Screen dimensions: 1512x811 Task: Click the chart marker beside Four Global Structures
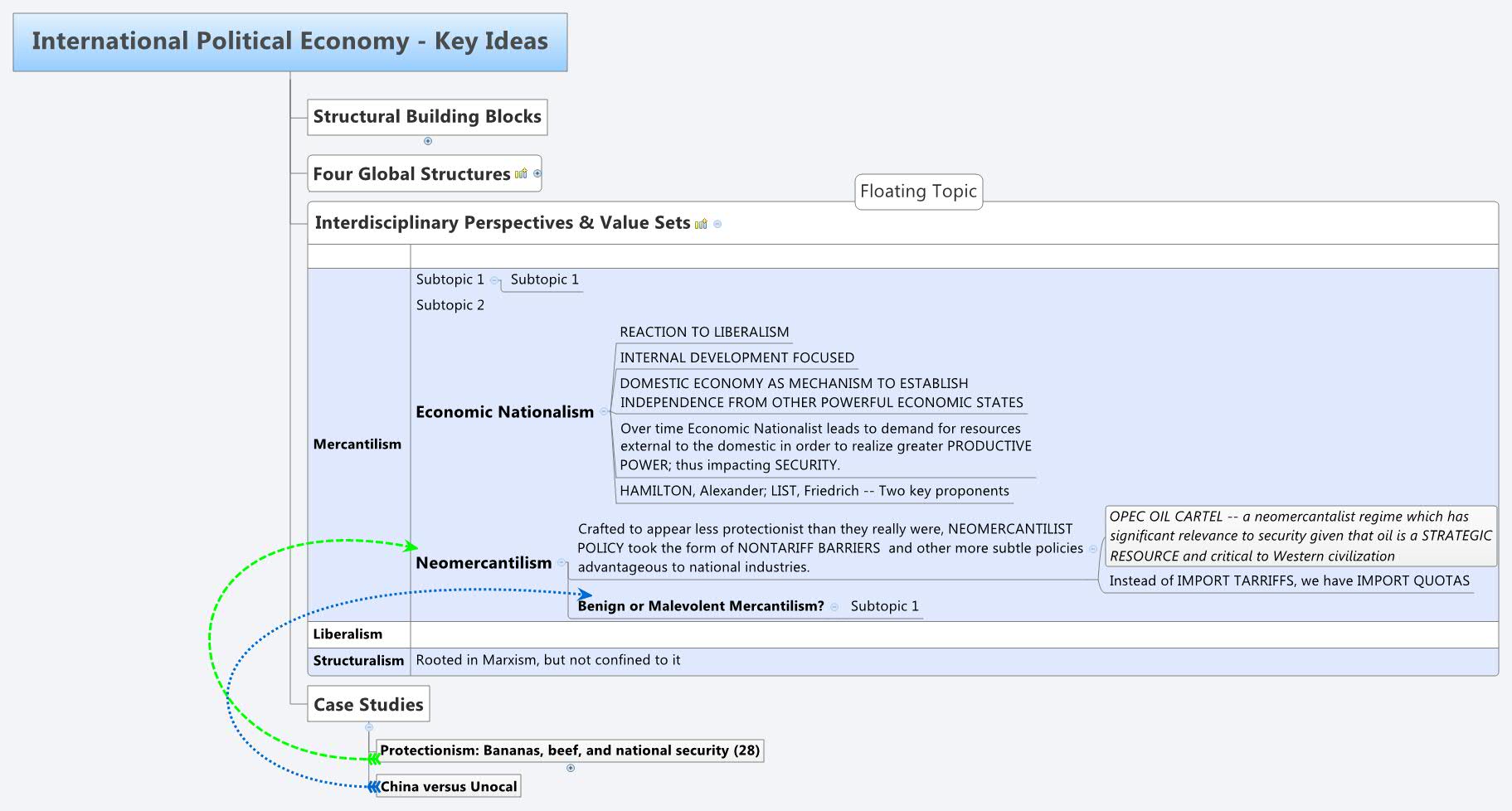click(521, 174)
